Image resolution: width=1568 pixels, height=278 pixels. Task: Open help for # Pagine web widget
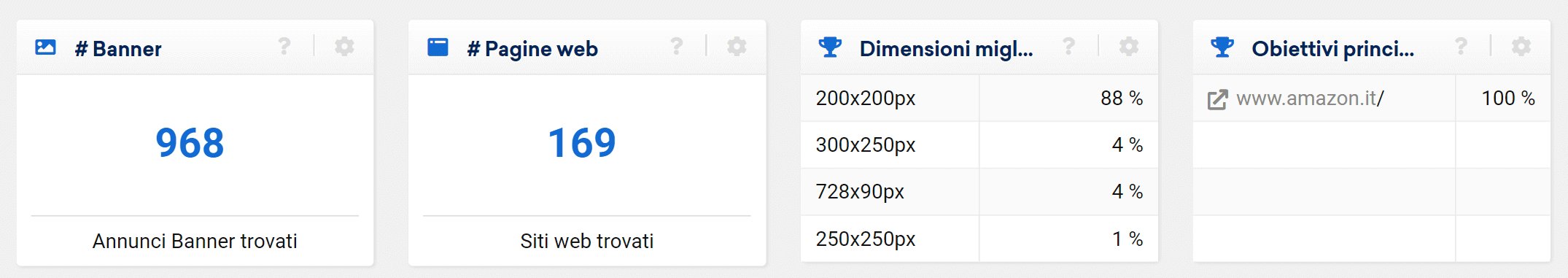click(677, 47)
